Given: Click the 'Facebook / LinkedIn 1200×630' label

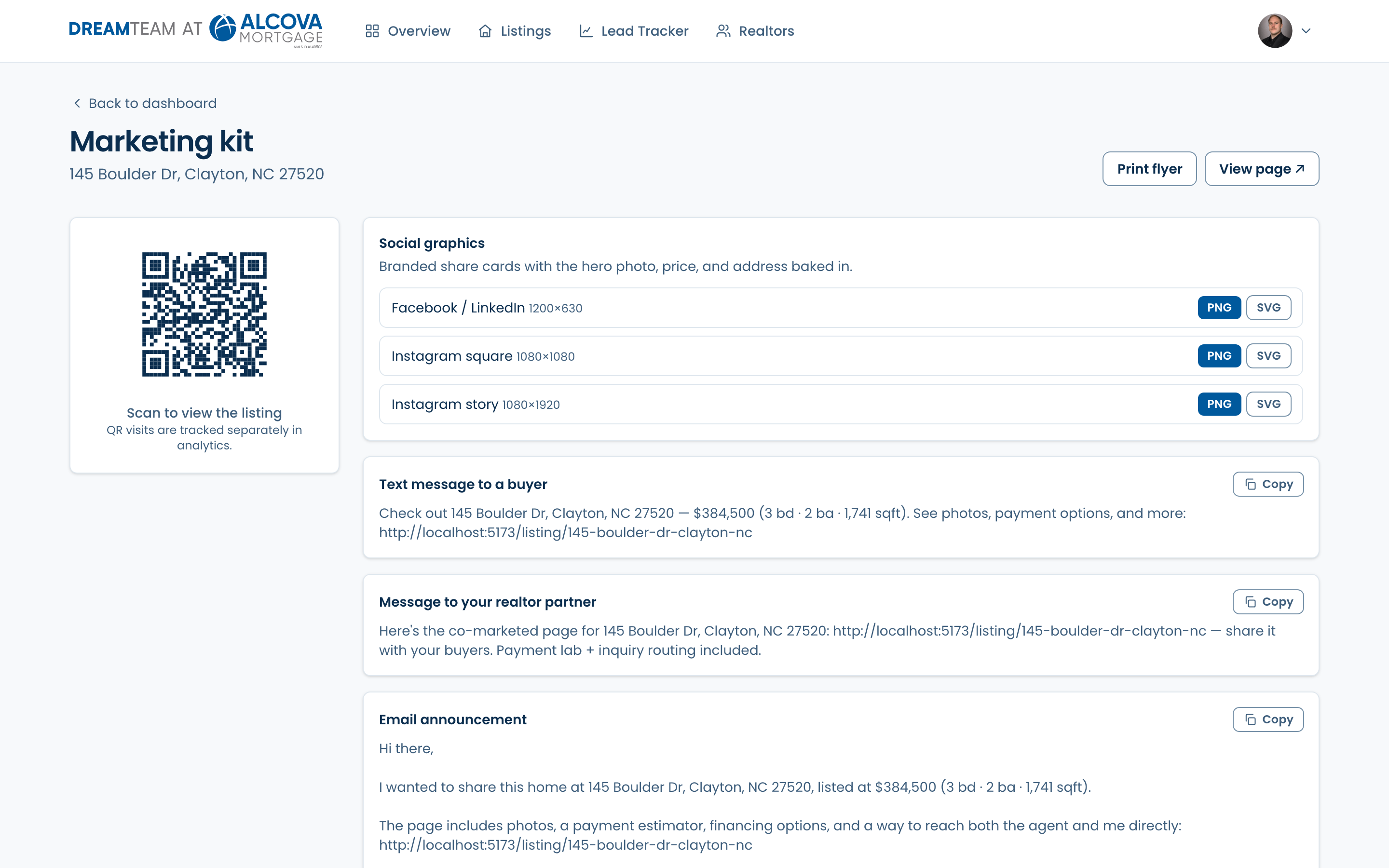Looking at the screenshot, I should [487, 308].
